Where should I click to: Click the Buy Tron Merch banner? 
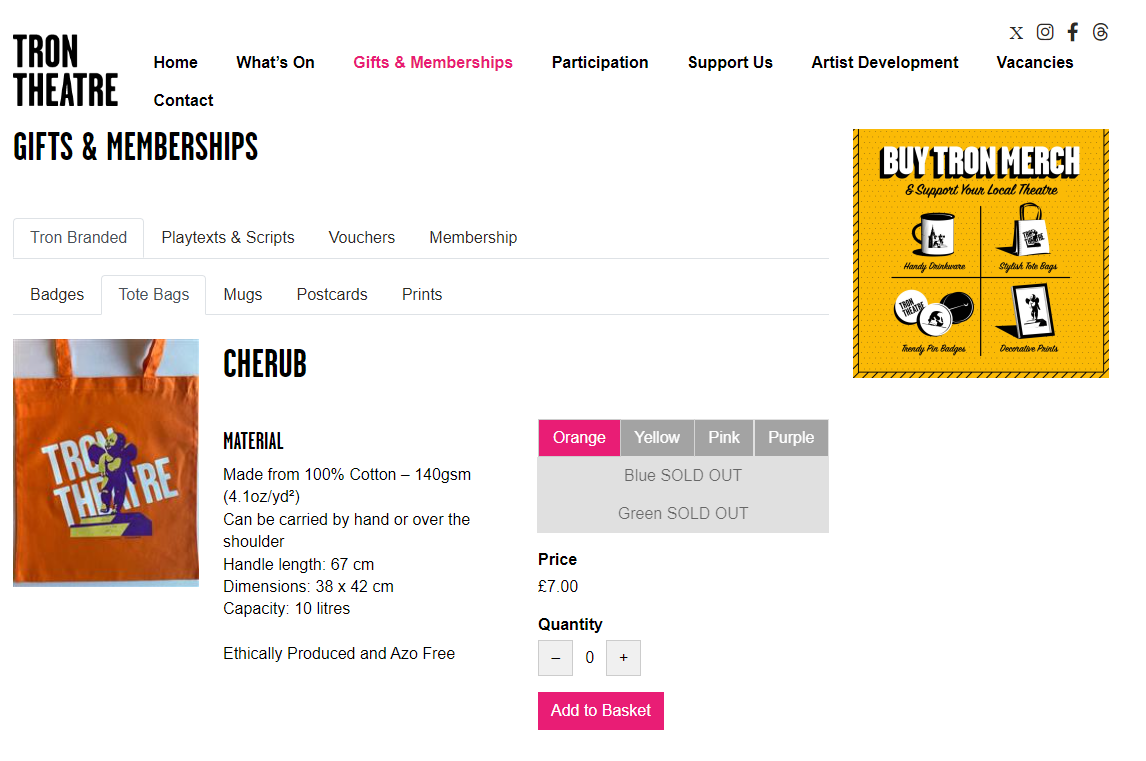(980, 254)
